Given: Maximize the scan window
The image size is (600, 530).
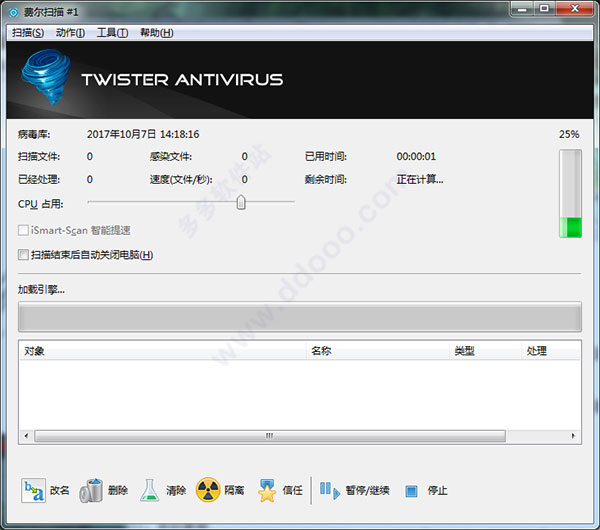Looking at the screenshot, I should tap(544, 8).
